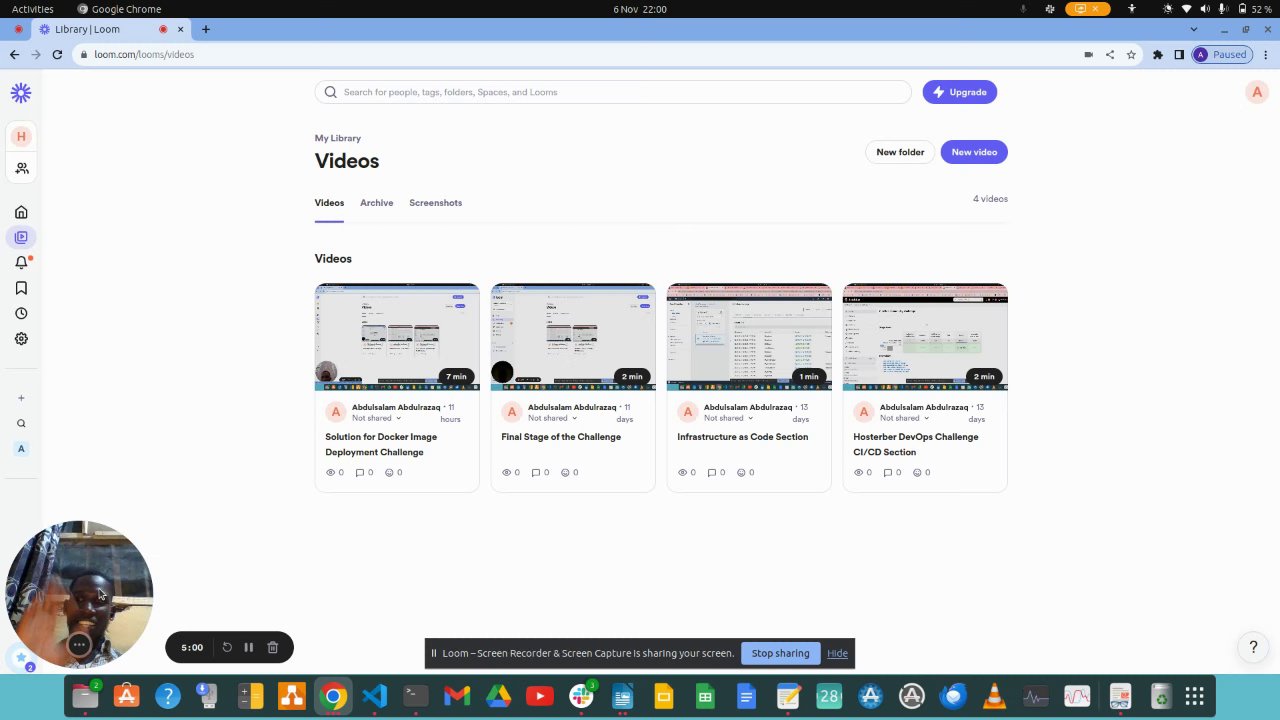This screenshot has height=720, width=1280.
Task: Click the Chrome address bar
Action: click(580, 55)
